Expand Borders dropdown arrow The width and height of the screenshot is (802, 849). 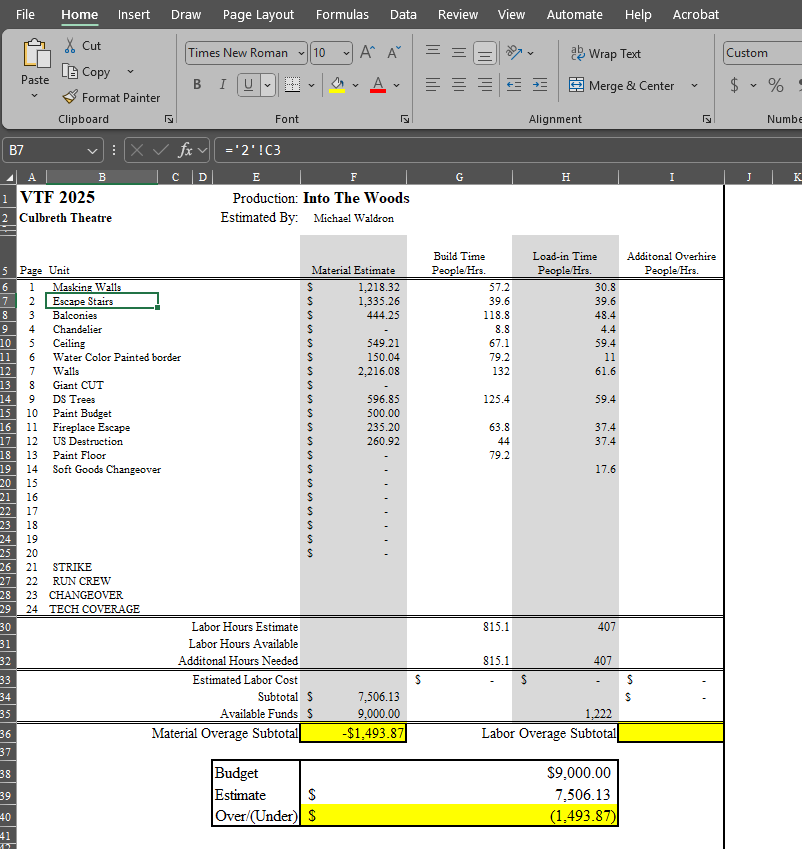coord(311,85)
